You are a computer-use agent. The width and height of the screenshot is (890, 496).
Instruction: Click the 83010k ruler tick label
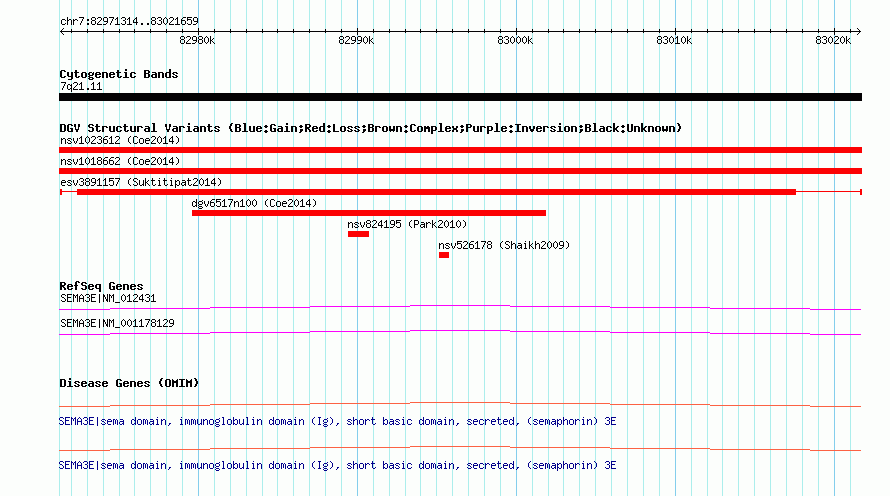(x=674, y=40)
